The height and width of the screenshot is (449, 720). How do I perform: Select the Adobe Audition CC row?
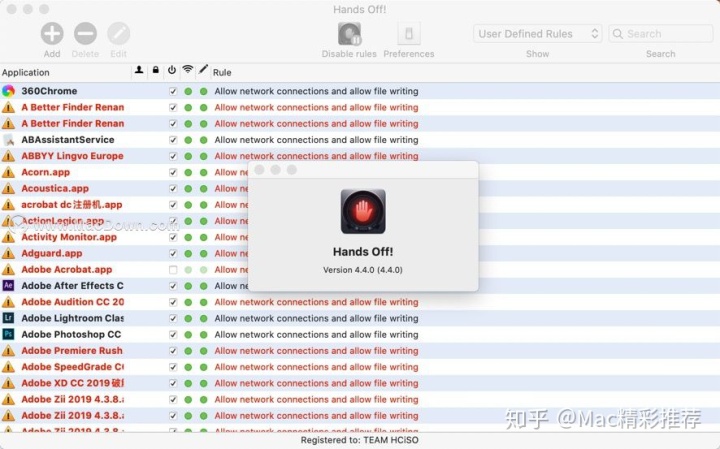[x=360, y=302]
